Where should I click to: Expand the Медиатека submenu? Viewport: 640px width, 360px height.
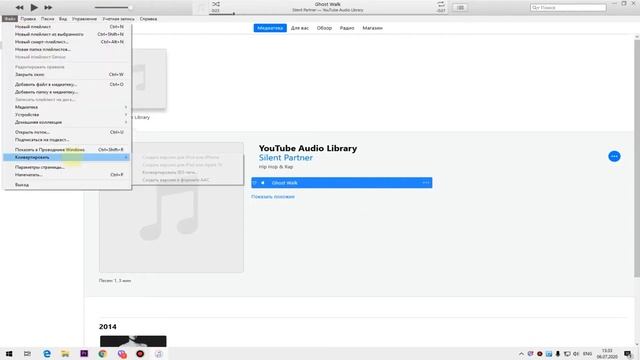pyautogui.click(x=67, y=107)
